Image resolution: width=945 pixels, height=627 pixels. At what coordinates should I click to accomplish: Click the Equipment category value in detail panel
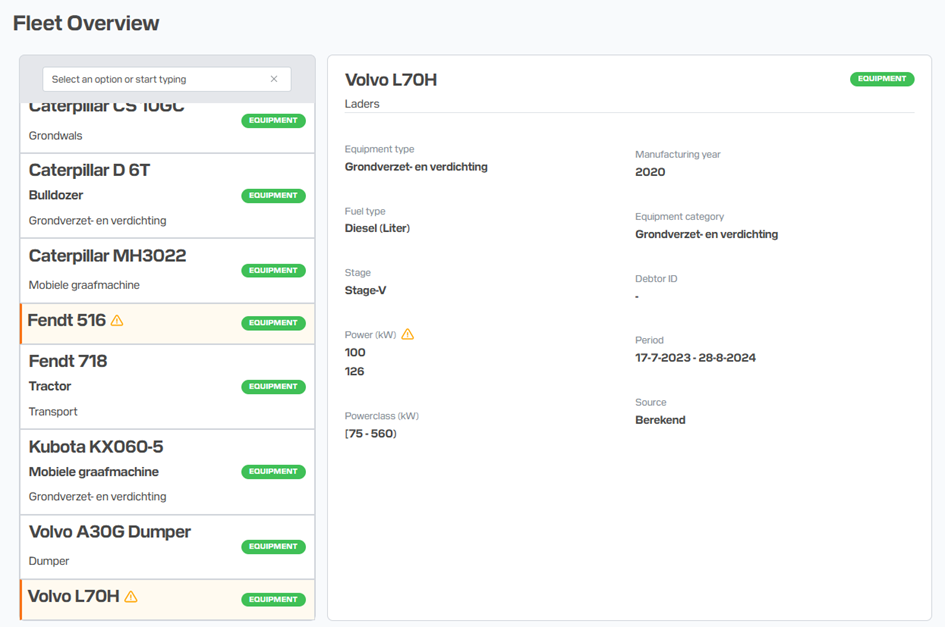click(x=706, y=235)
